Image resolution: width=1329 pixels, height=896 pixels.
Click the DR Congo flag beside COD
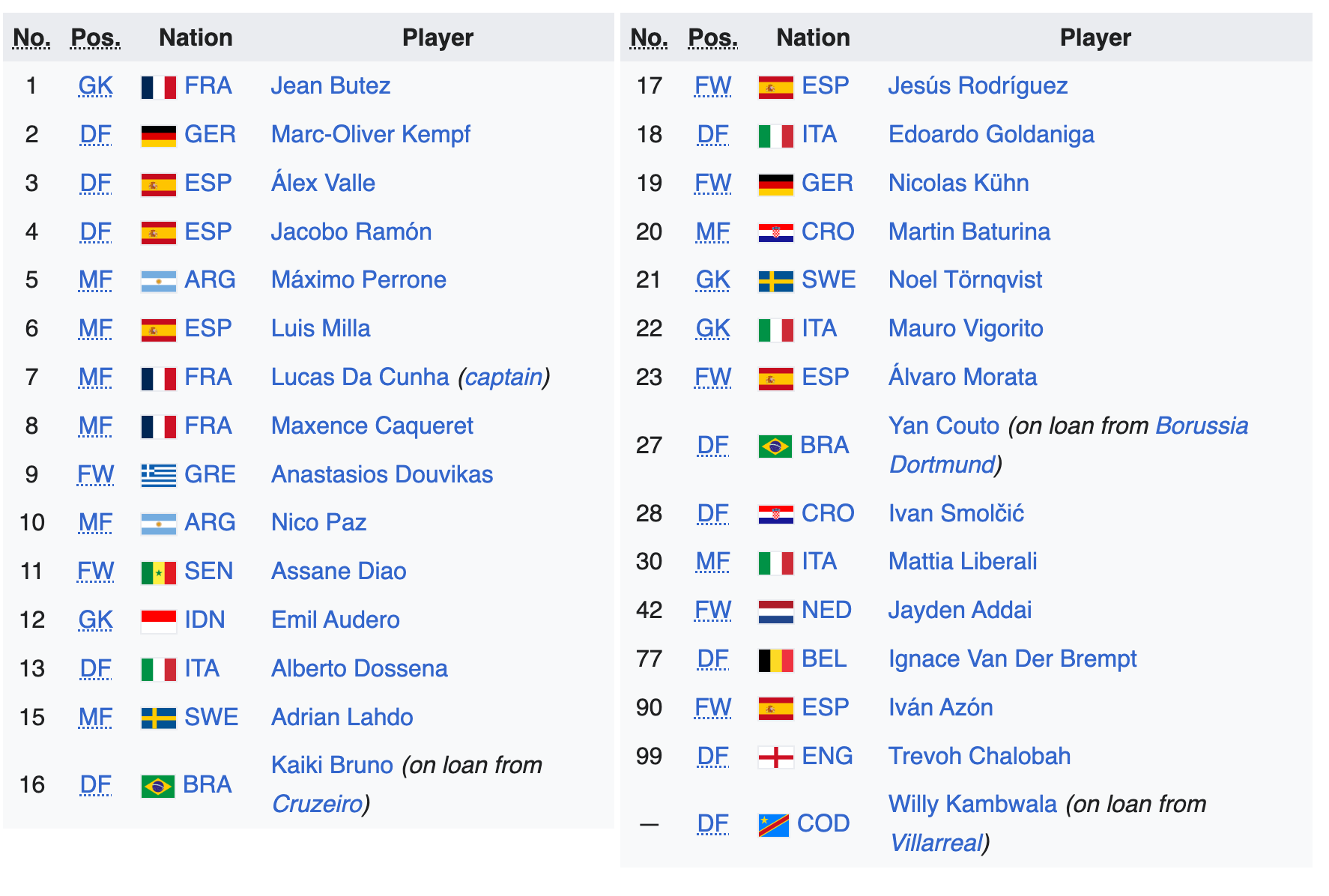tap(774, 825)
